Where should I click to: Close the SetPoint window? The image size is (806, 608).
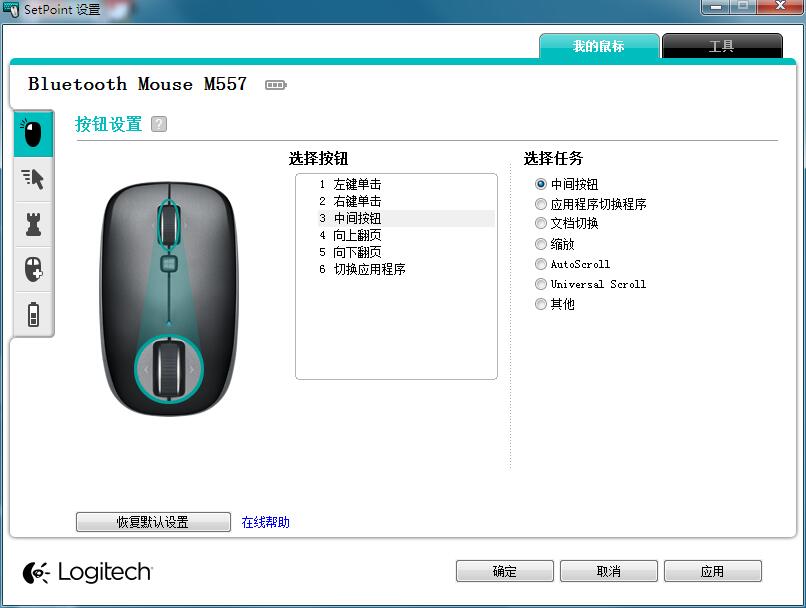[780, 6]
